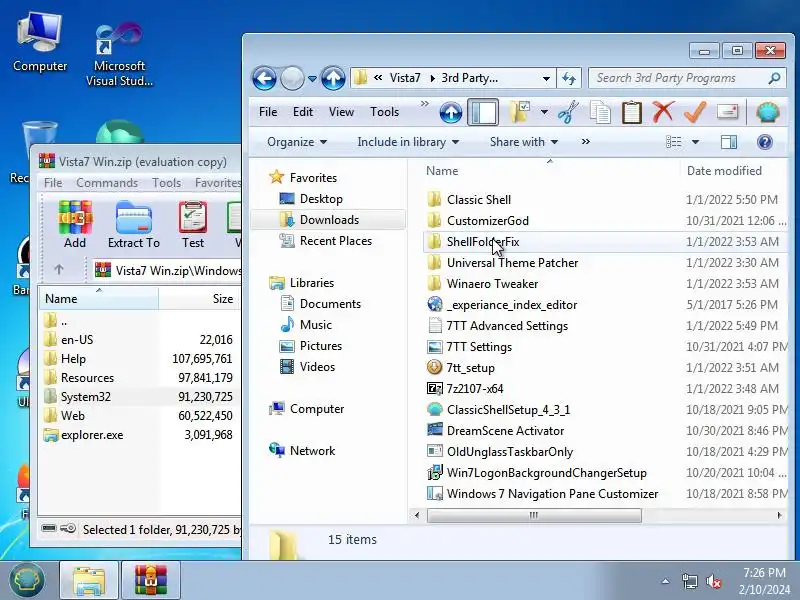Expand address bar history dropdown
Image resolution: width=800 pixels, height=600 pixels.
(546, 79)
